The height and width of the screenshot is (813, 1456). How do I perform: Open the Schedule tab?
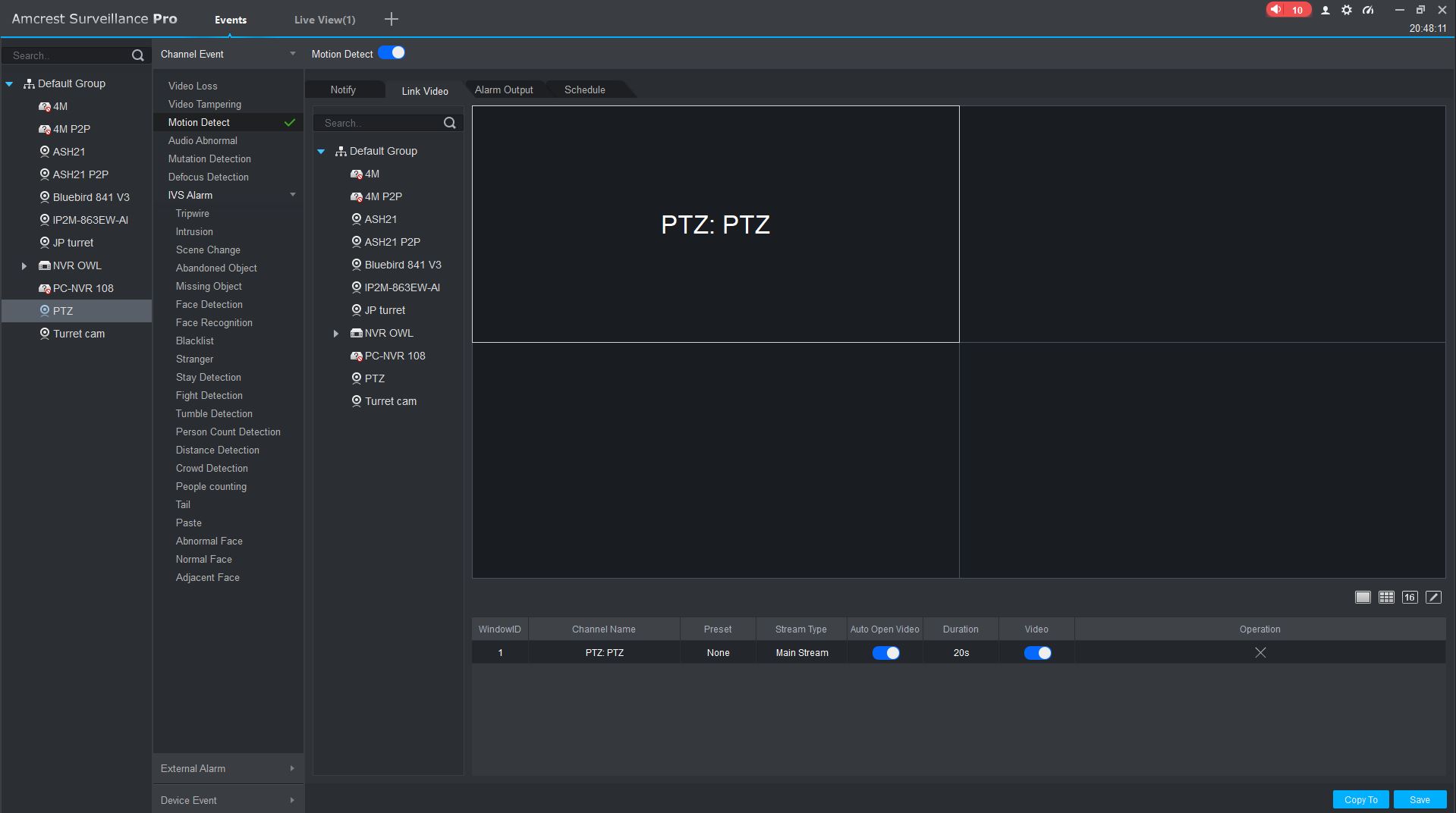585,89
